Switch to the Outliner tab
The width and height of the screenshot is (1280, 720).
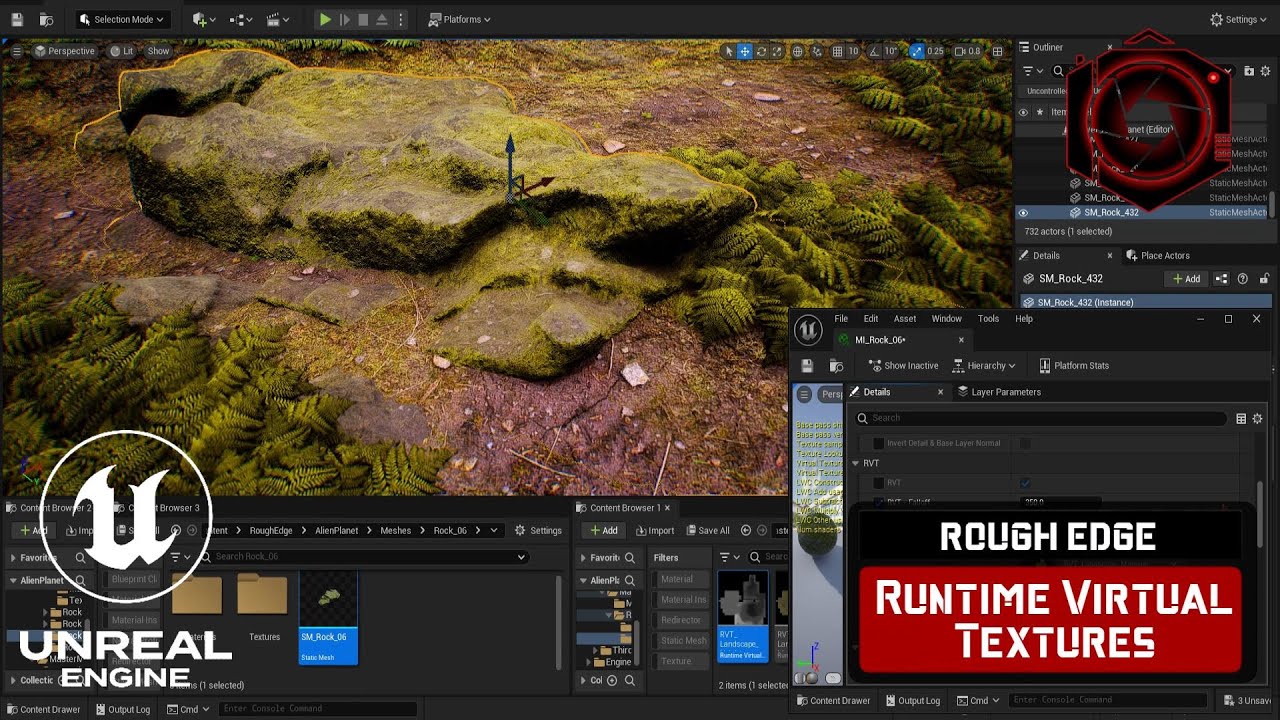1048,47
